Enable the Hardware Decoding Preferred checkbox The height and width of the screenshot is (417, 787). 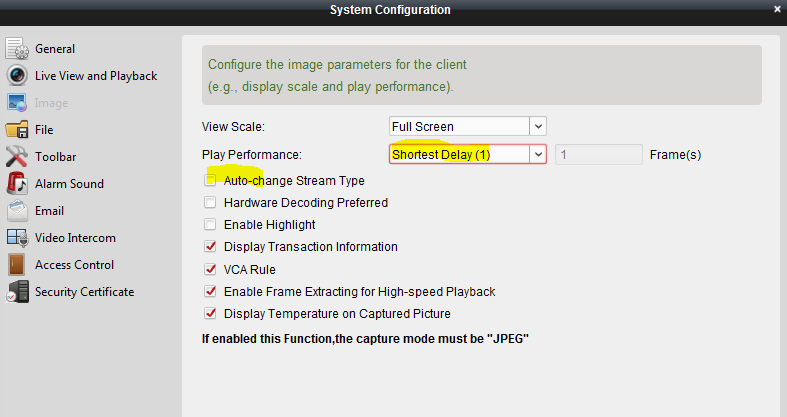[x=210, y=203]
